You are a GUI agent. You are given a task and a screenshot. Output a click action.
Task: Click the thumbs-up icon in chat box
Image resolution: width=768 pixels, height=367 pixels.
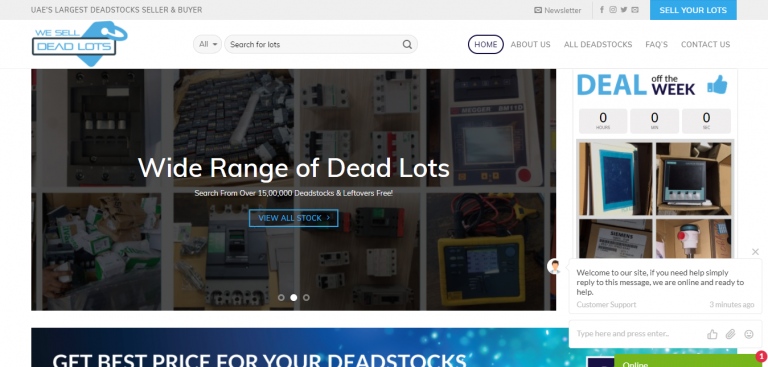point(712,334)
